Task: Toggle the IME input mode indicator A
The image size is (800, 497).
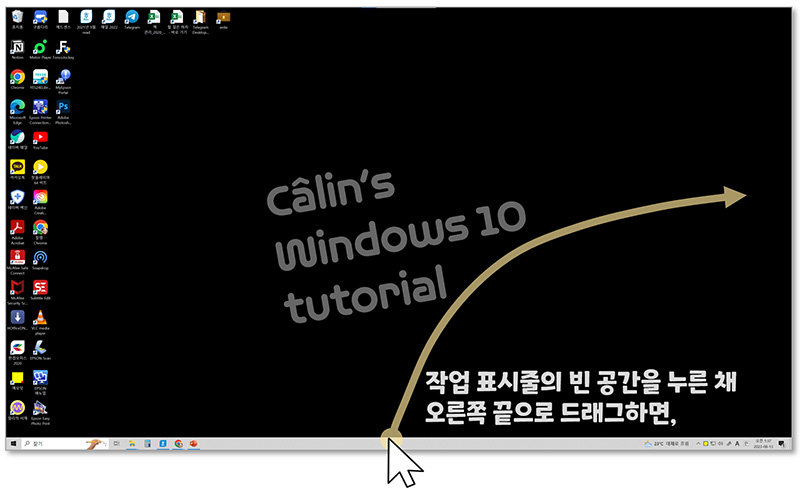Action: [x=737, y=444]
